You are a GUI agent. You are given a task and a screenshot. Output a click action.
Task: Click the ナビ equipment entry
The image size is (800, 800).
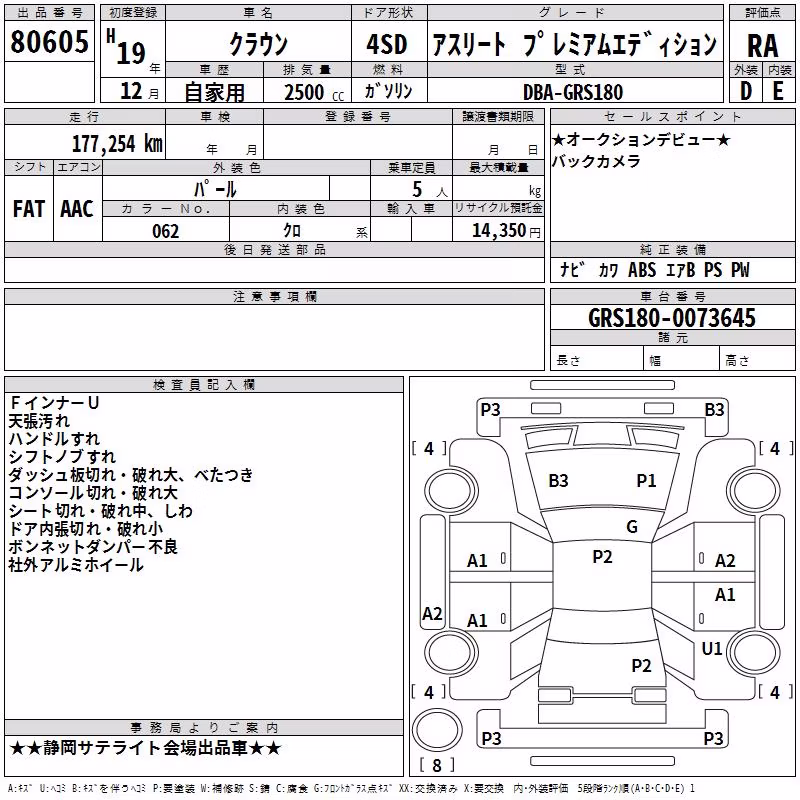[571, 269]
